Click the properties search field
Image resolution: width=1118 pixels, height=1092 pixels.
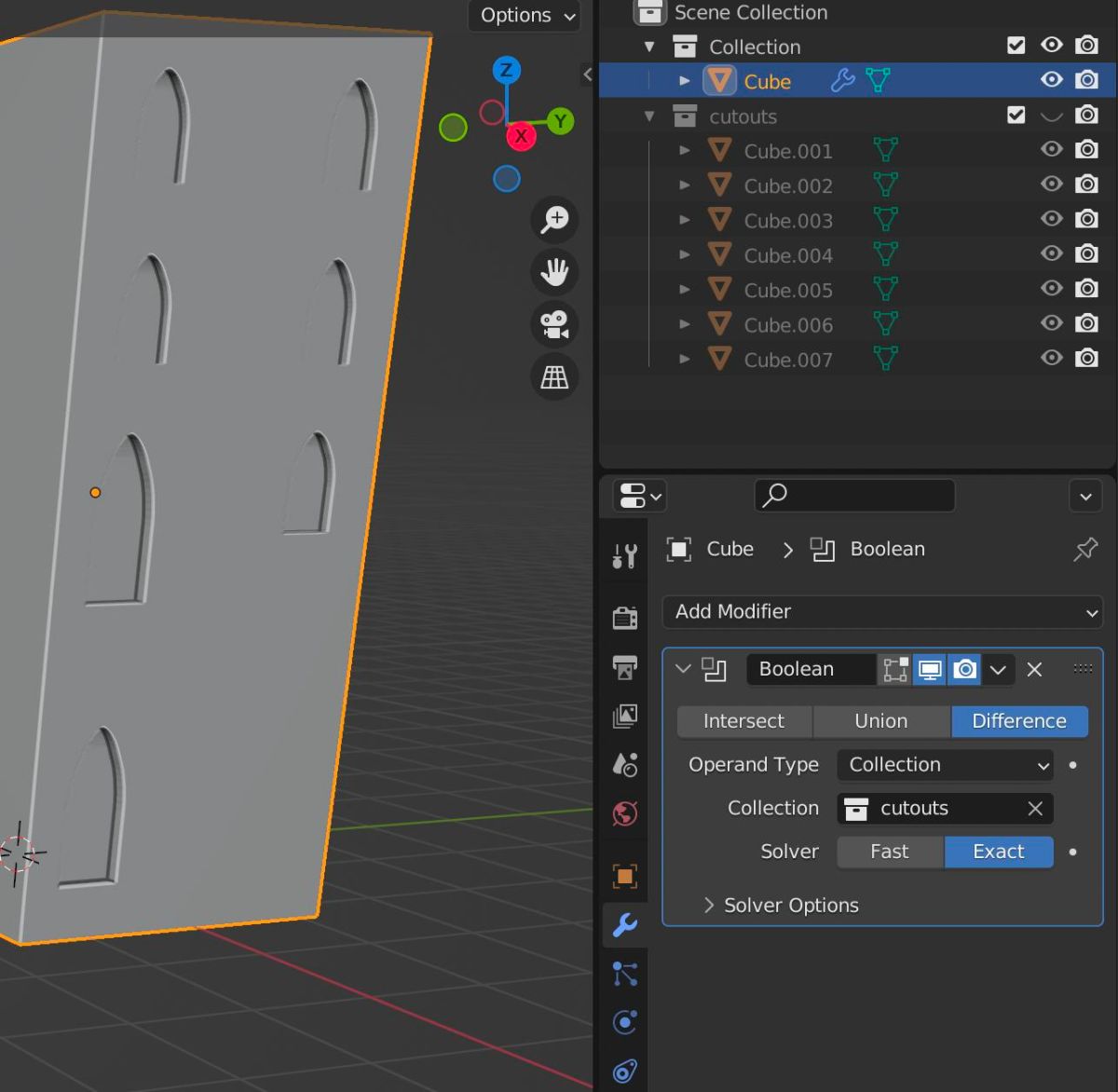point(854,496)
